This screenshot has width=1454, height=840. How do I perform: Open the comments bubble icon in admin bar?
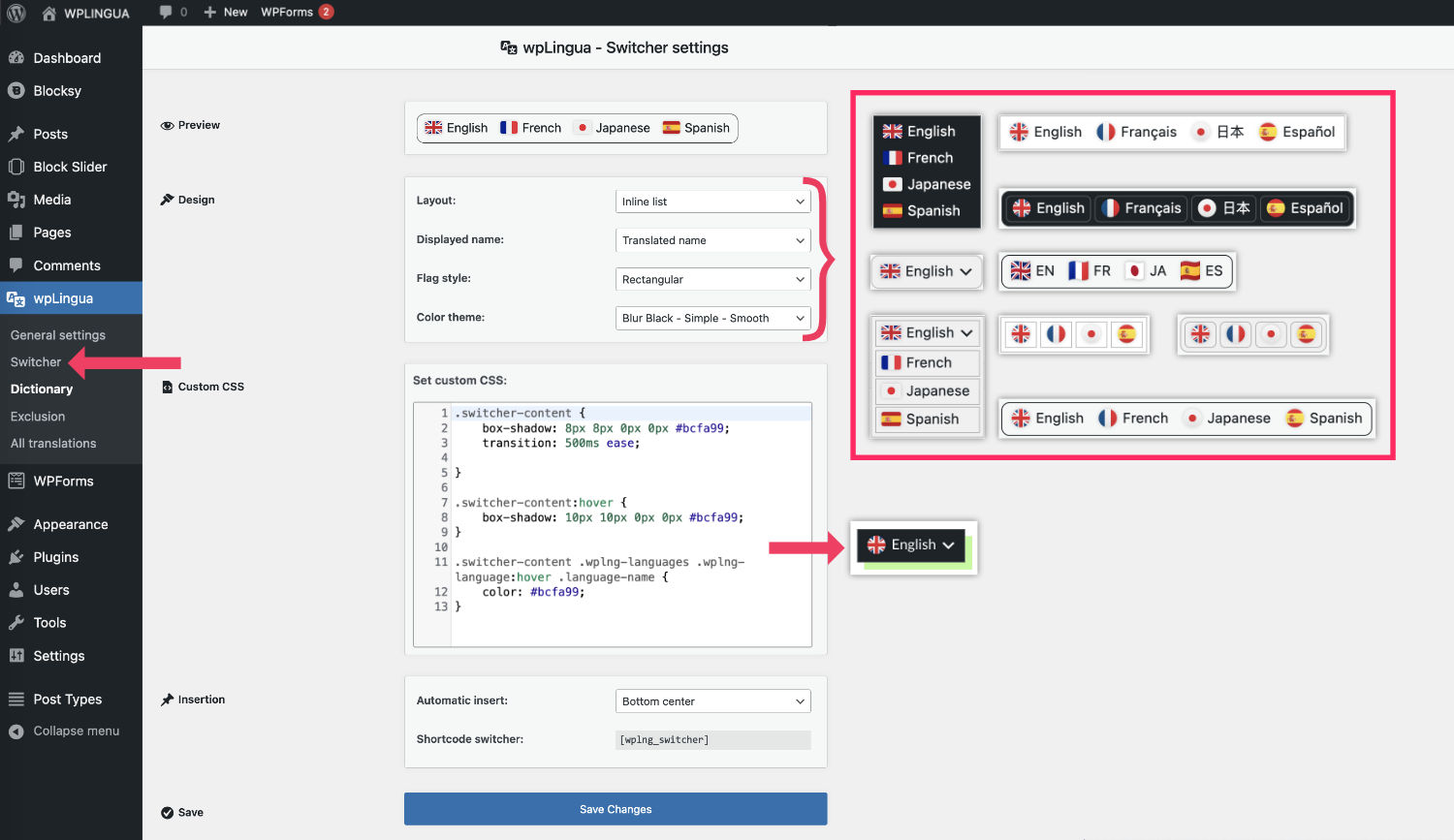pos(166,12)
